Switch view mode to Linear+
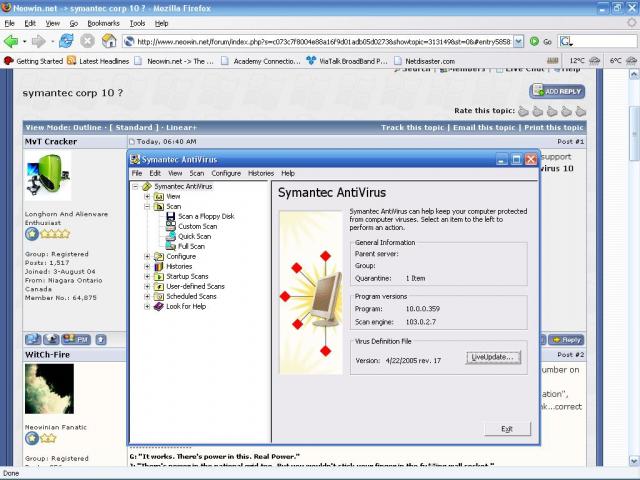The image size is (640, 480). point(181,127)
